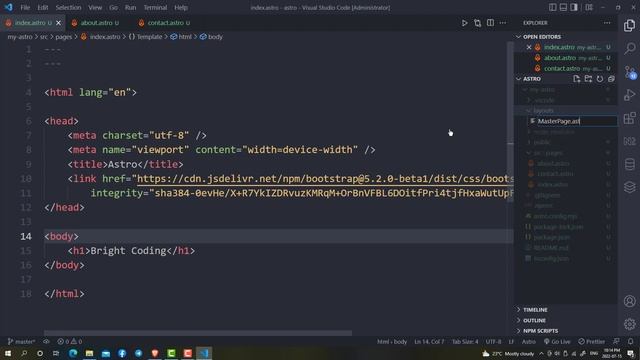Toggle primary side bar layout button
Screen dimensions: 640x360
tap(552, 7)
